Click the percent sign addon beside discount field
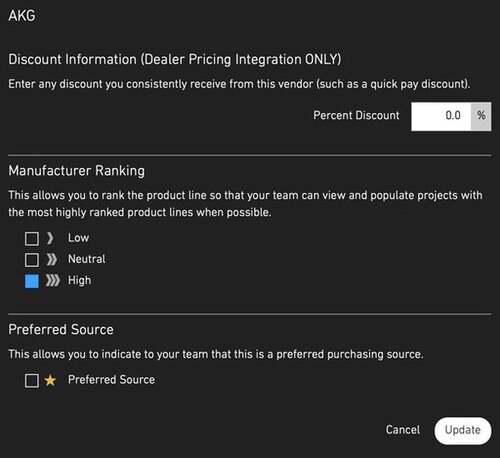The width and height of the screenshot is (500, 458). (481, 116)
